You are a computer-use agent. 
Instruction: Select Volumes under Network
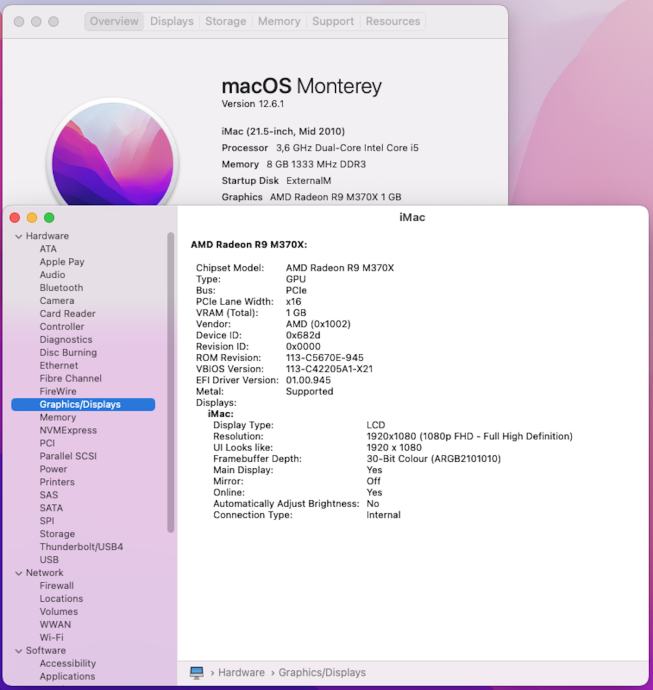coord(59,612)
